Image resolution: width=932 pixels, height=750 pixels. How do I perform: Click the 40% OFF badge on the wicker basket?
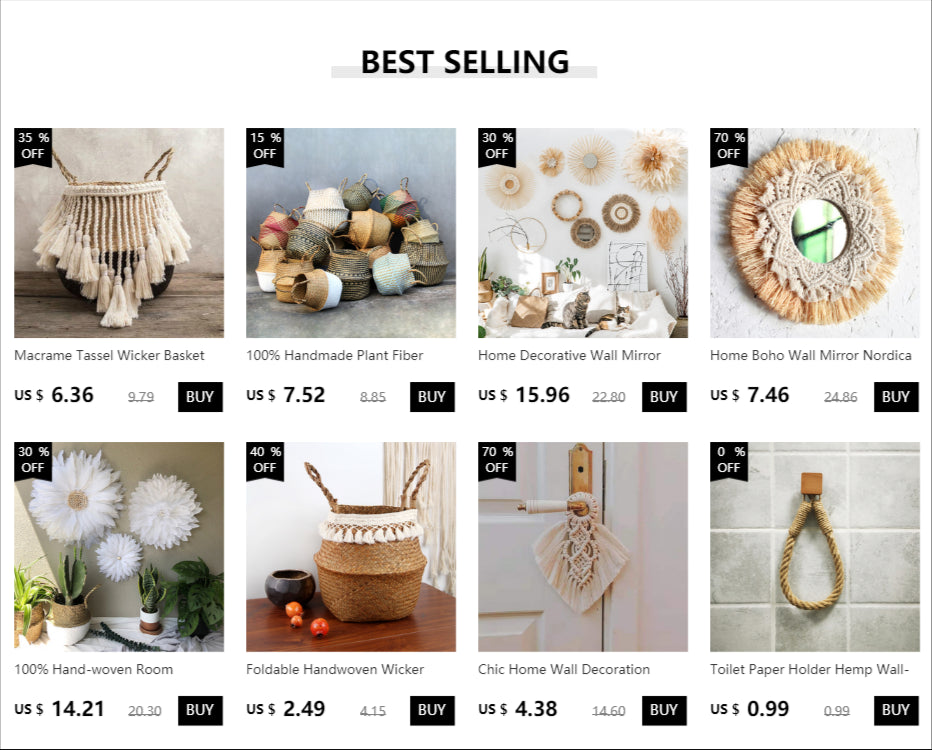pyautogui.click(x=265, y=460)
